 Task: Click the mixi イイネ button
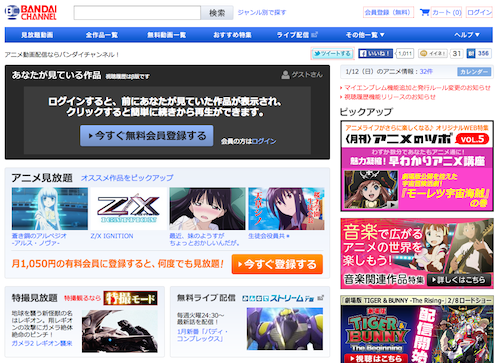(x=433, y=53)
